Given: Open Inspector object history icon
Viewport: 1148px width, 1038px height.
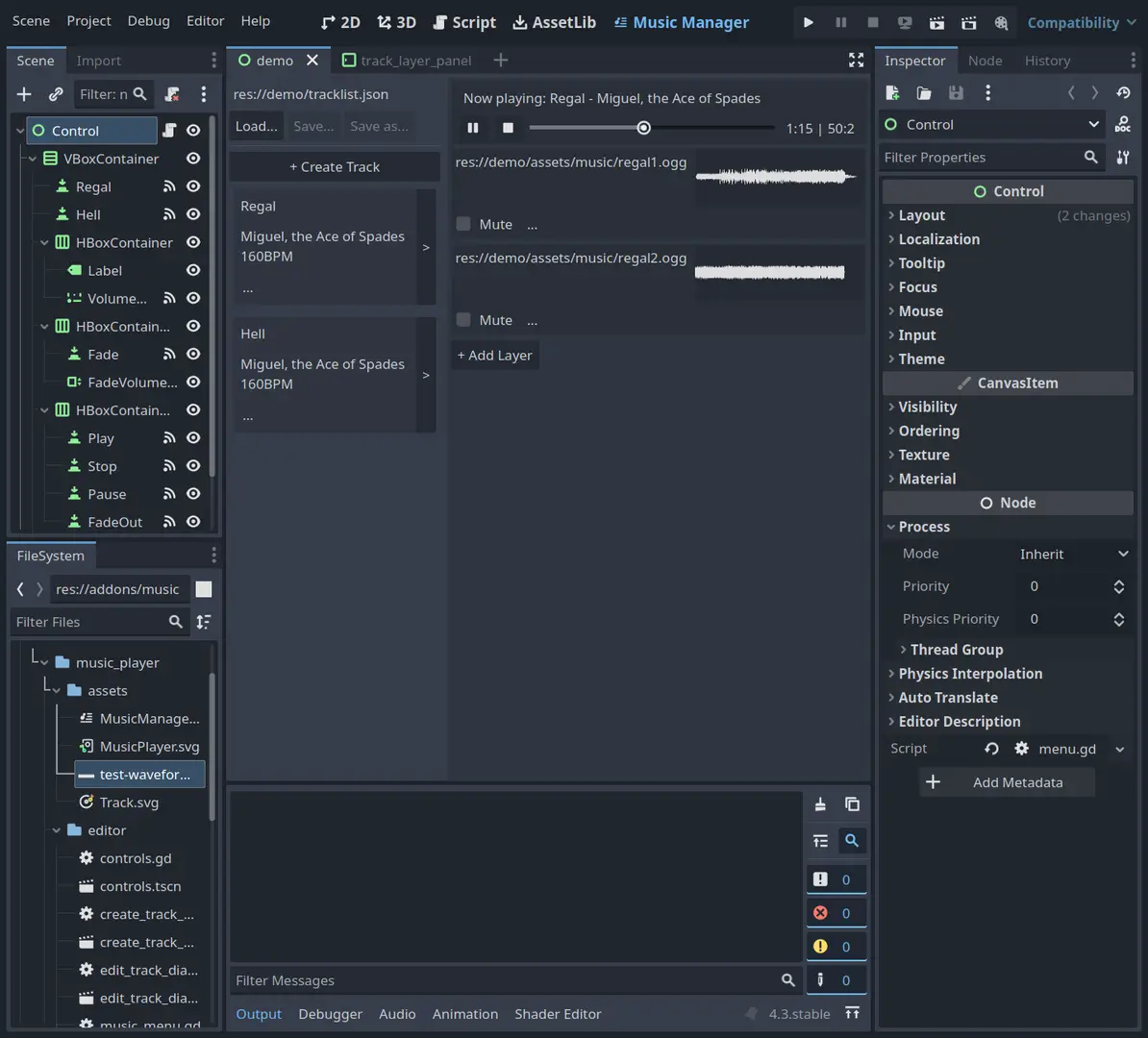Looking at the screenshot, I should tap(1123, 93).
